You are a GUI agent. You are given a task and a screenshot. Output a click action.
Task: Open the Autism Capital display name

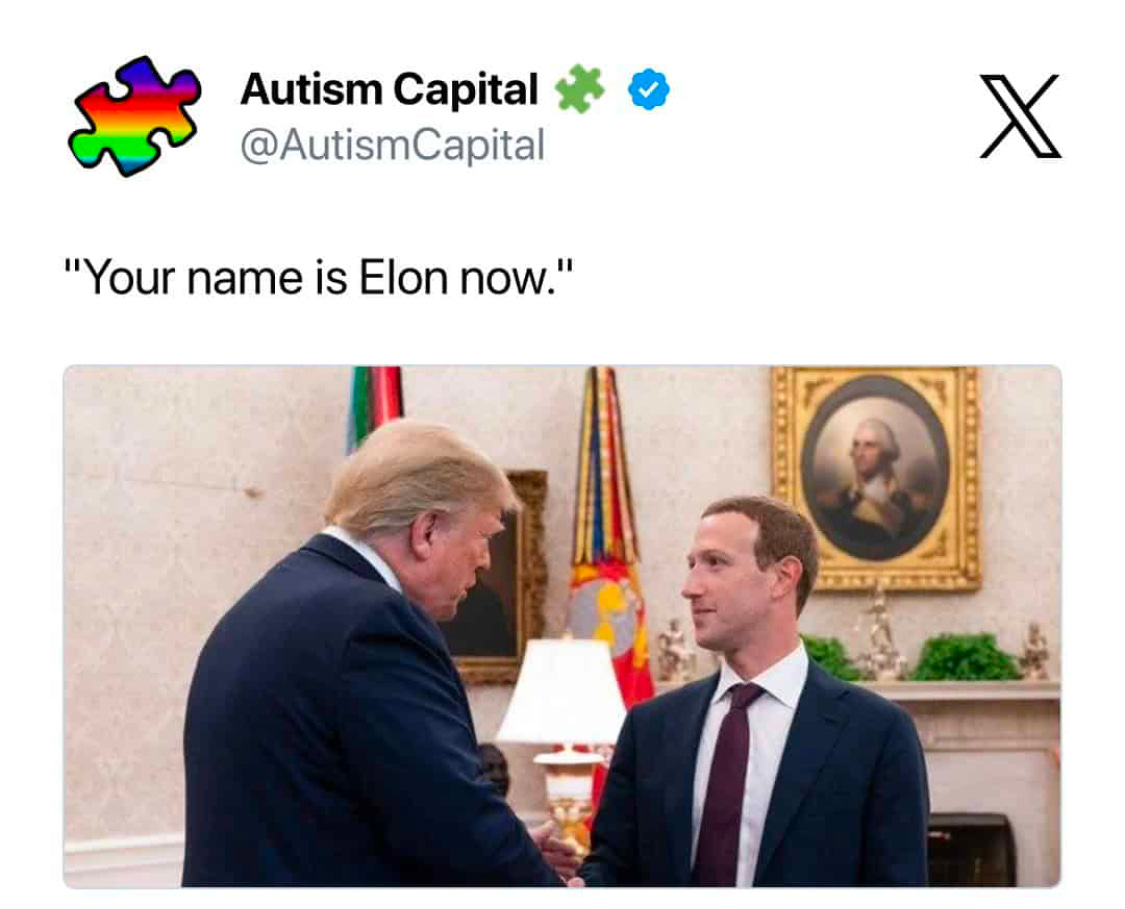390,89
